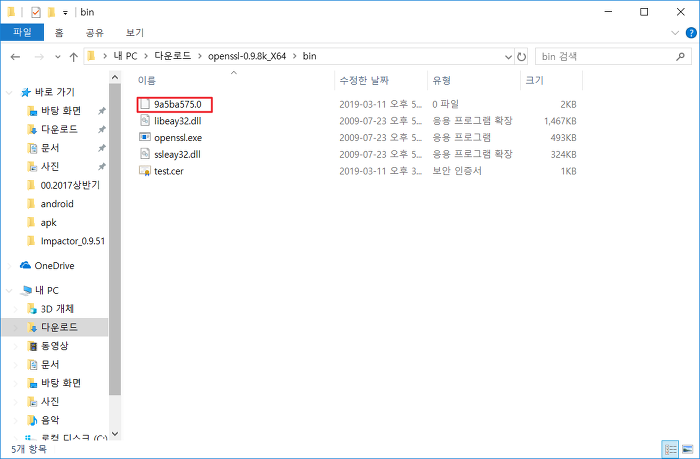Click the 보안 인증서 type cell

pos(457,171)
